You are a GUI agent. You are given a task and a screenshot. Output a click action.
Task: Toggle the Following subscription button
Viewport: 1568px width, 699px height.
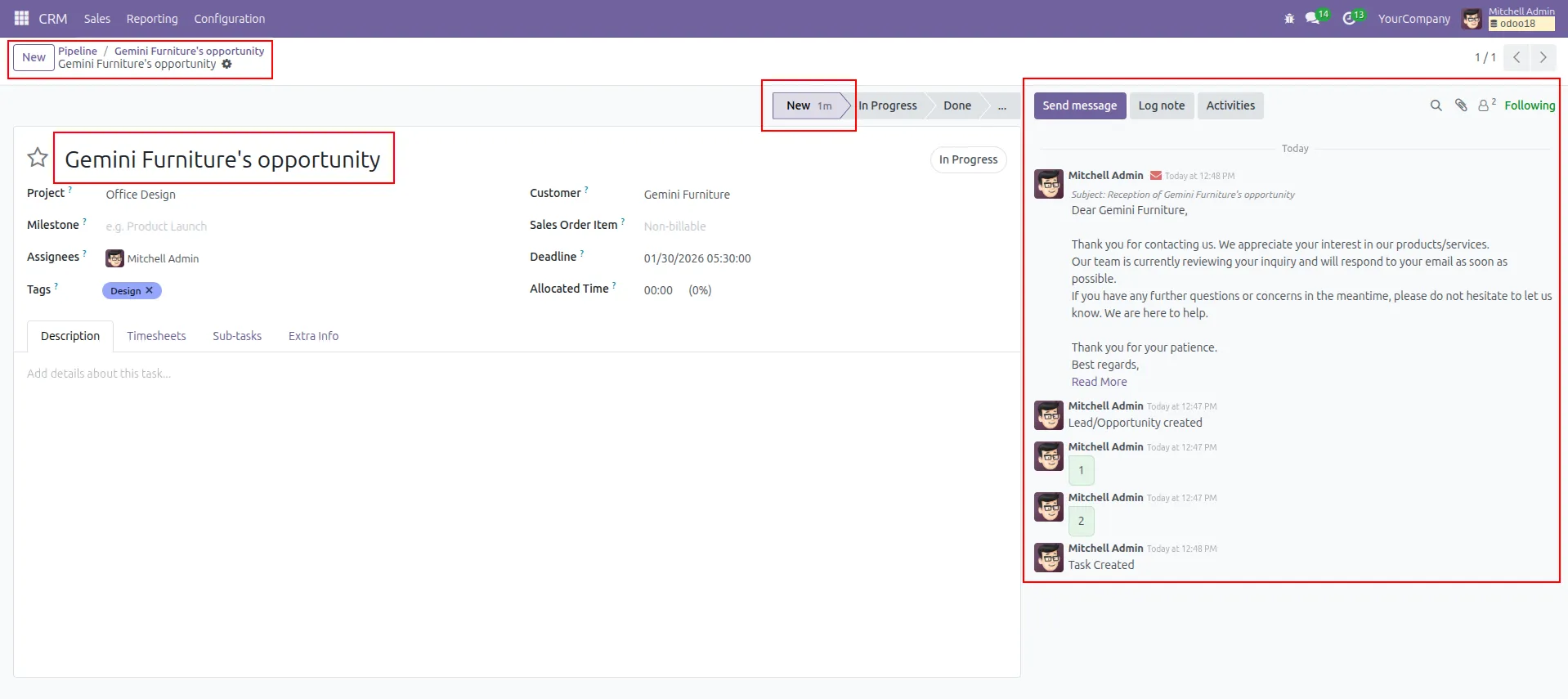[1529, 105]
